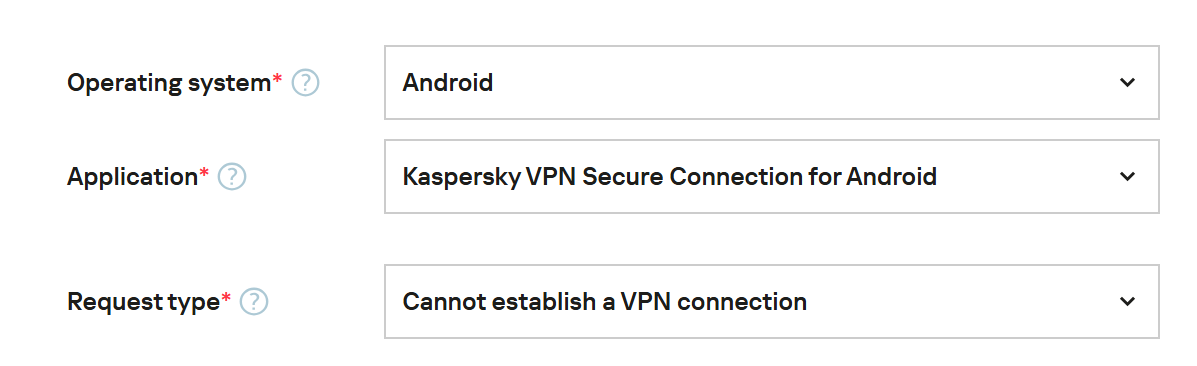Click the red asterisk after Application
Image resolution: width=1197 pixels, height=366 pixels.
click(x=204, y=173)
